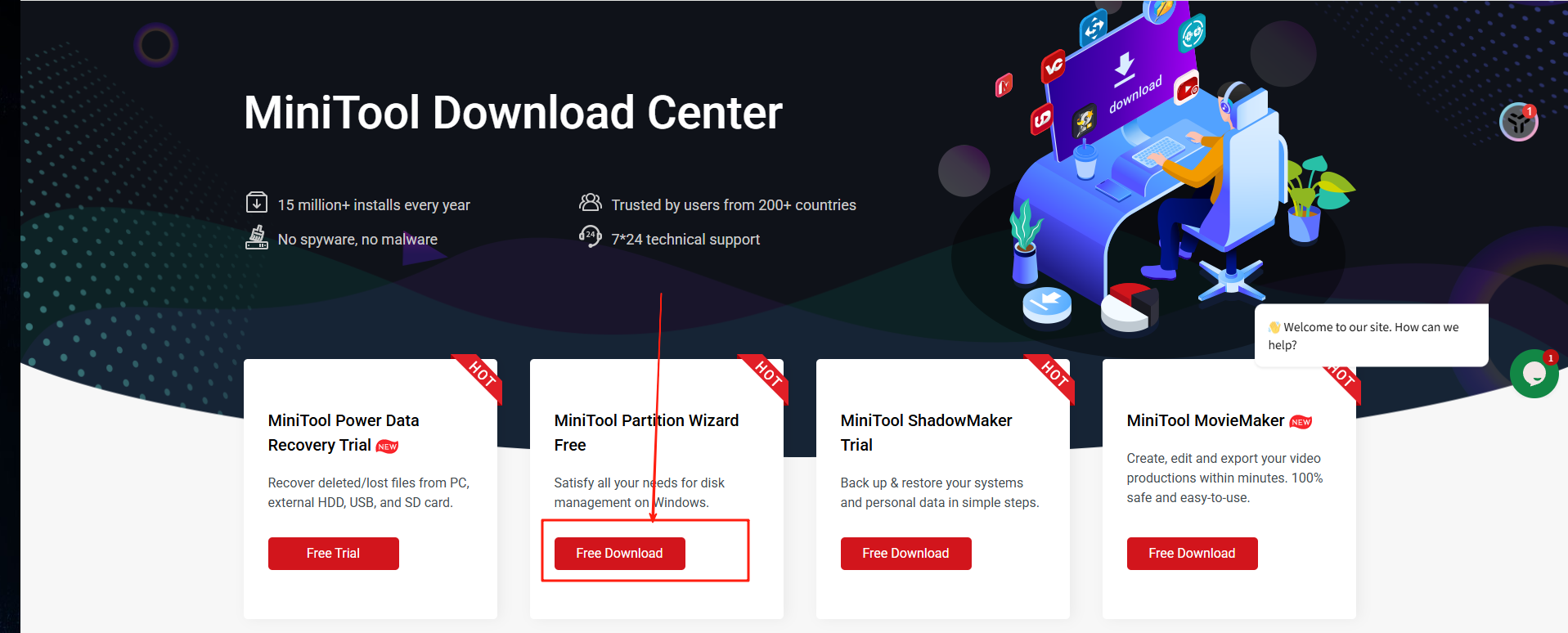Click the download-box icon beside 15 million+ installs
Screen dimensions: 1568x633
257,202
